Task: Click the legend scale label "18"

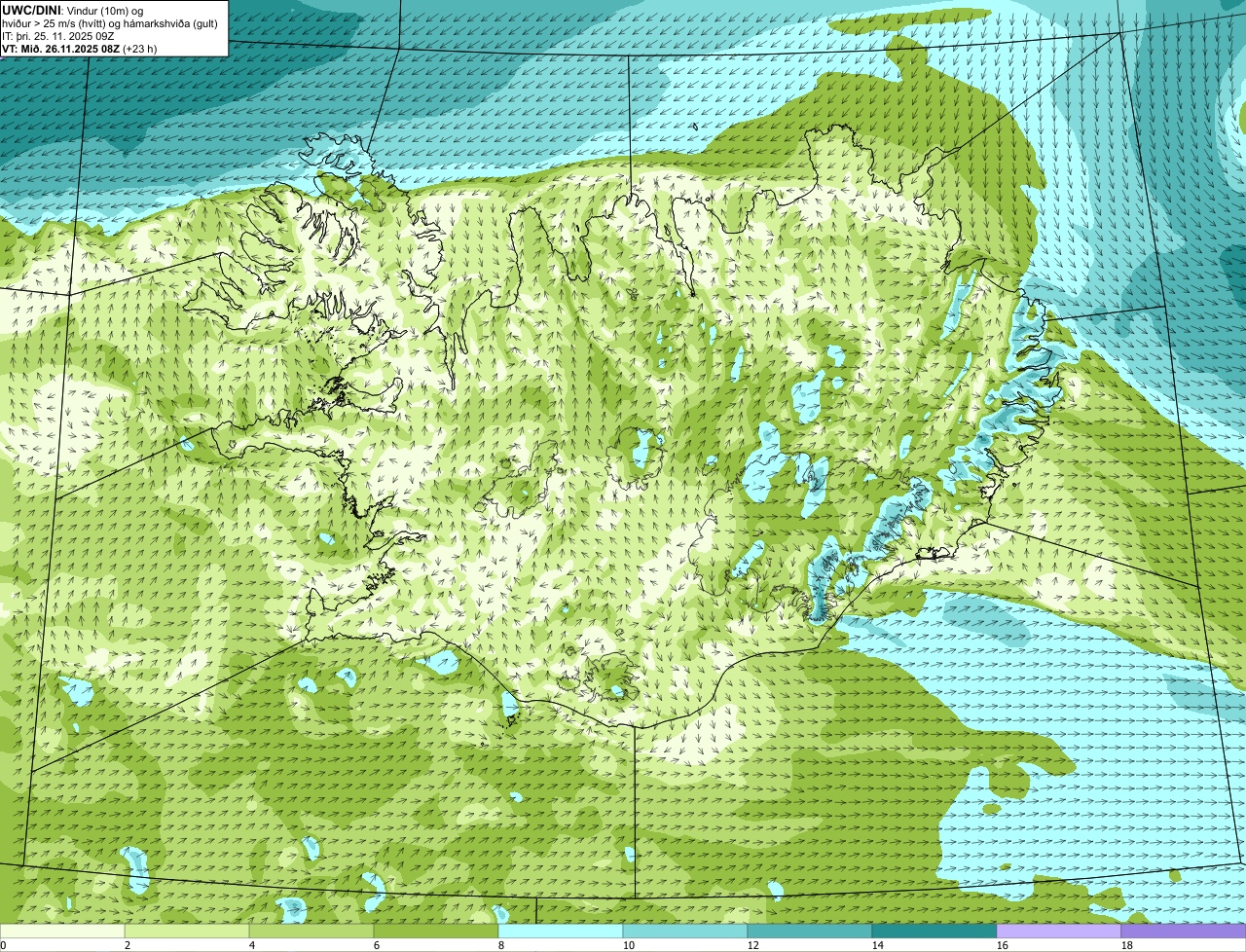Action: point(1127,945)
